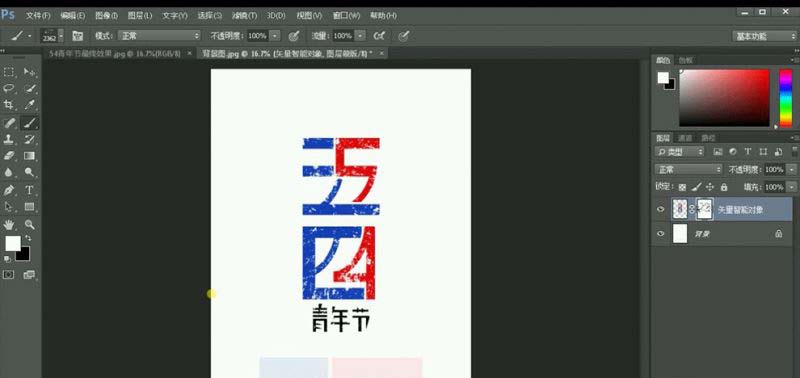Image resolution: width=800 pixels, height=378 pixels.
Task: Toggle shape layer filter
Action: [x=763, y=152]
